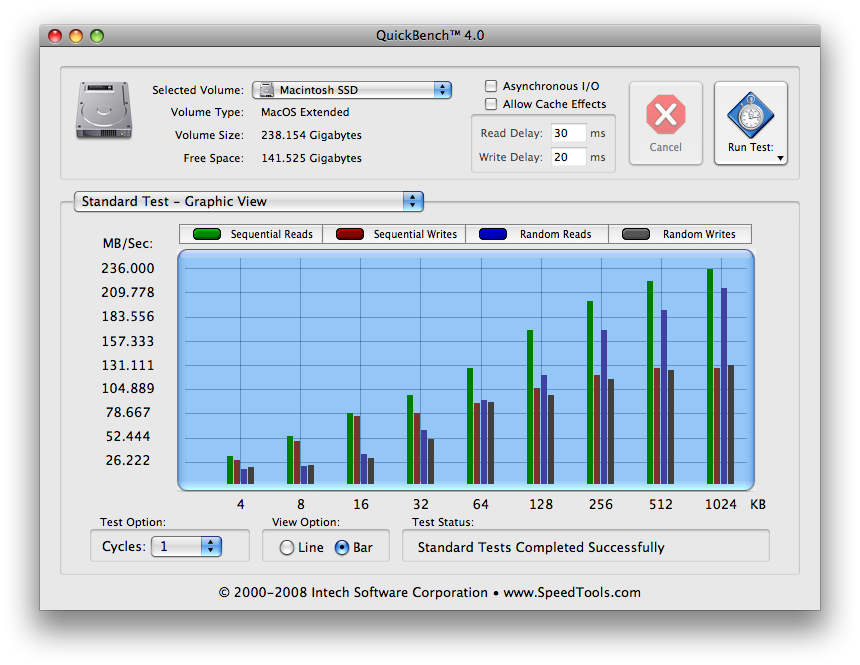Open the Run Test options arrow
This screenshot has width=860, height=665.
pos(780,158)
